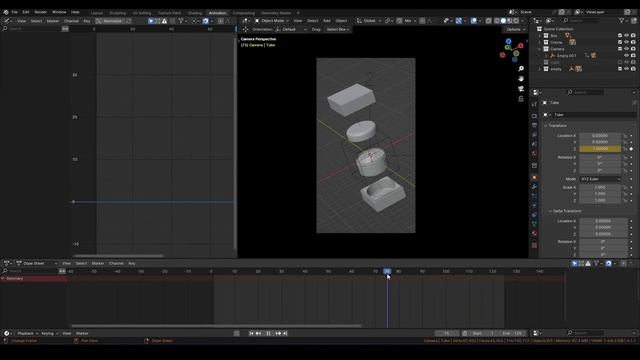Open the orange Object properties tab
The height and width of the screenshot is (360, 640).
tap(534, 178)
